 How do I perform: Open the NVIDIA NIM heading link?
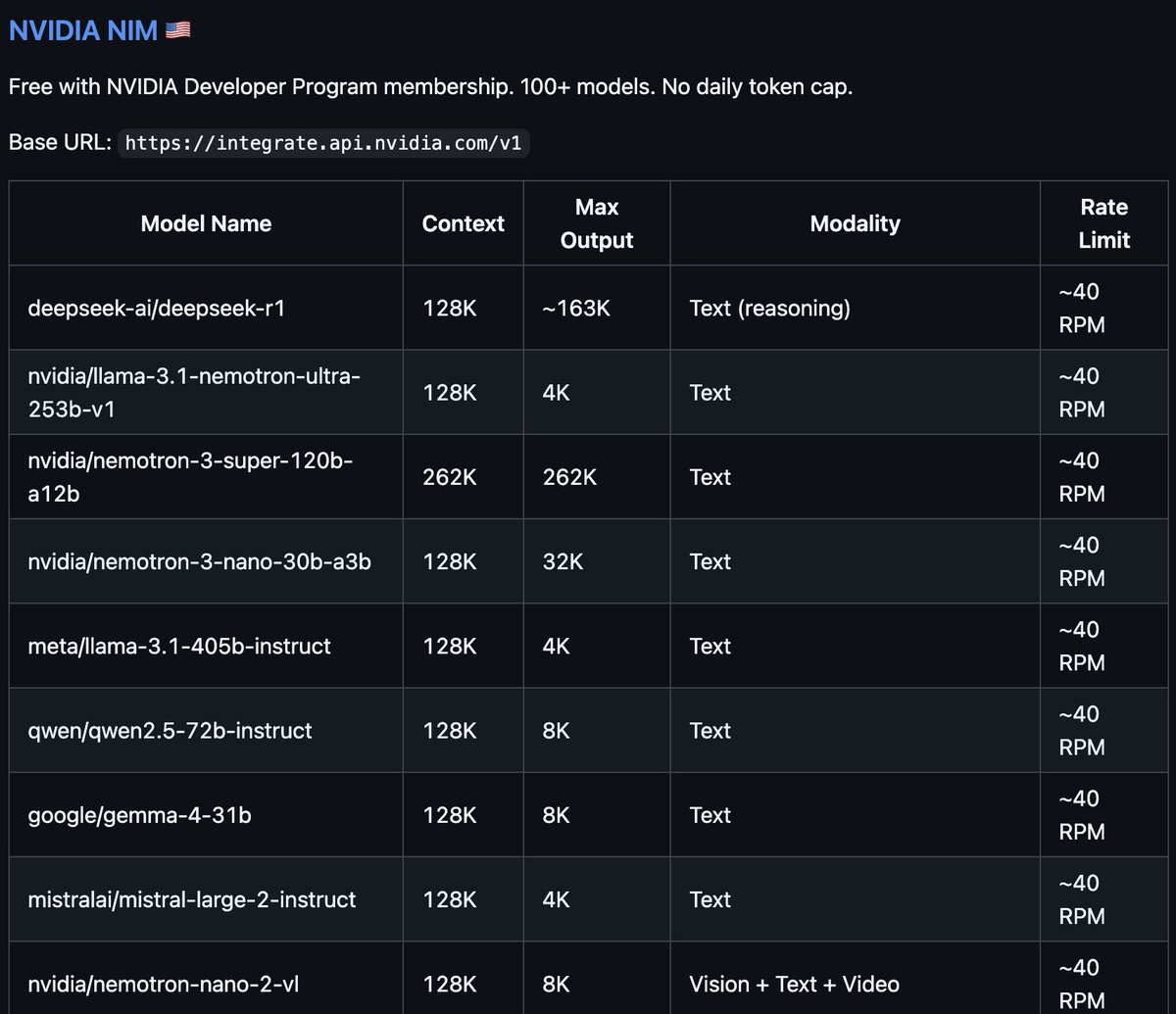click(82, 30)
